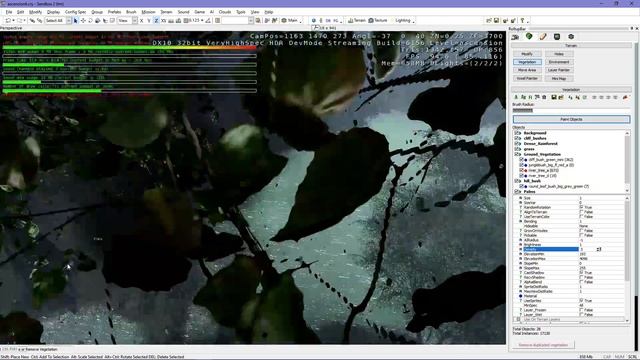
Task: Toggle the Background group checkbox
Action: tap(517, 133)
